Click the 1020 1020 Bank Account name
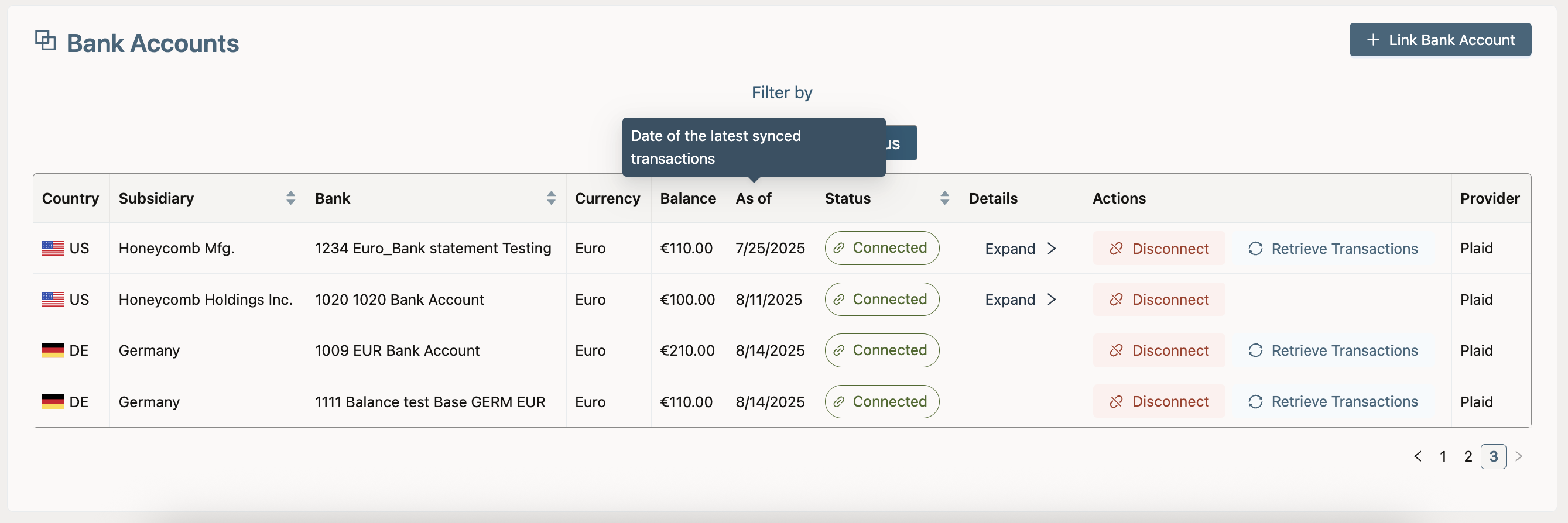Image resolution: width=1568 pixels, height=523 pixels. (x=399, y=299)
